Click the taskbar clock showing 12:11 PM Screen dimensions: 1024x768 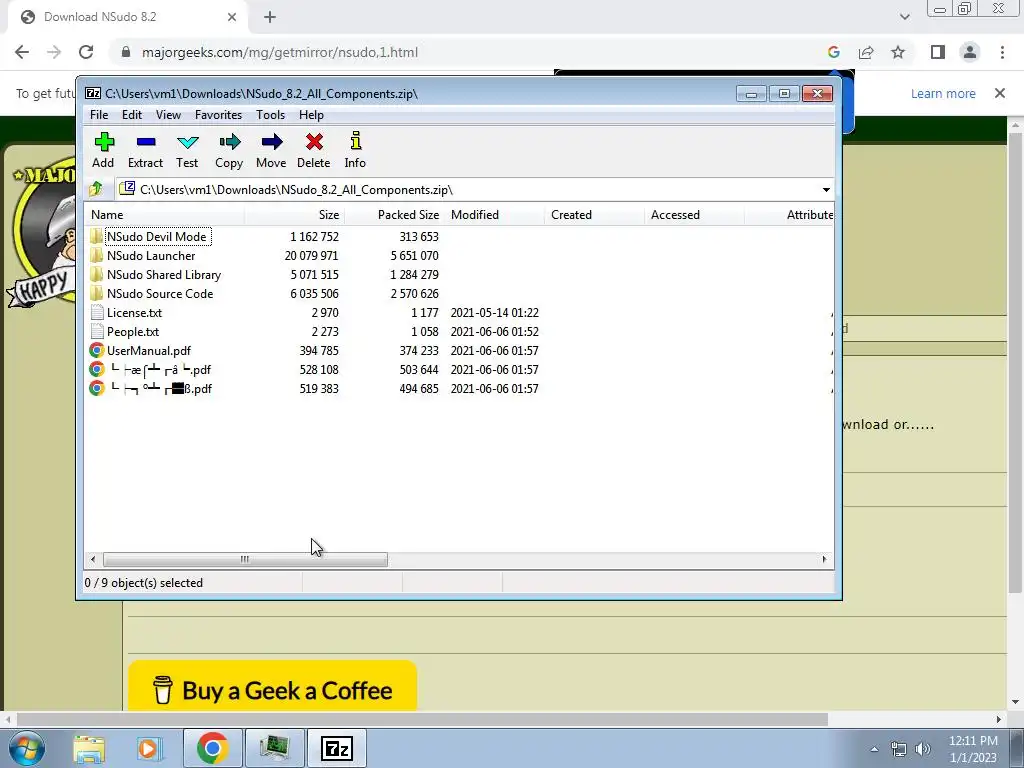click(x=973, y=749)
